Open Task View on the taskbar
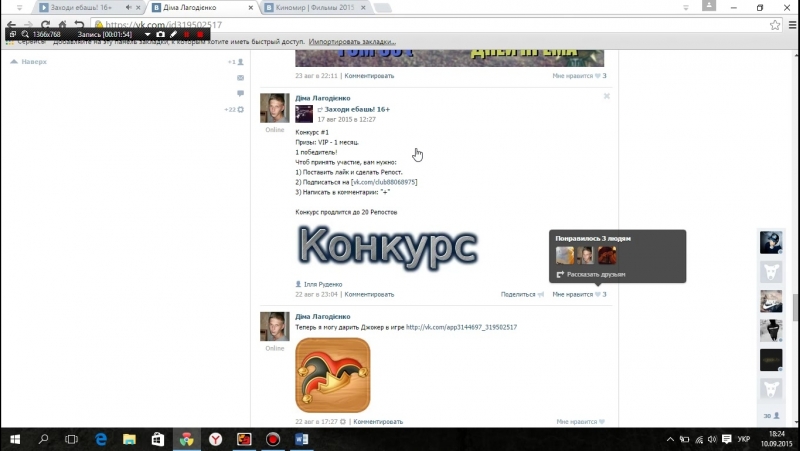Screen dimensions: 800x451 click(x=71, y=439)
